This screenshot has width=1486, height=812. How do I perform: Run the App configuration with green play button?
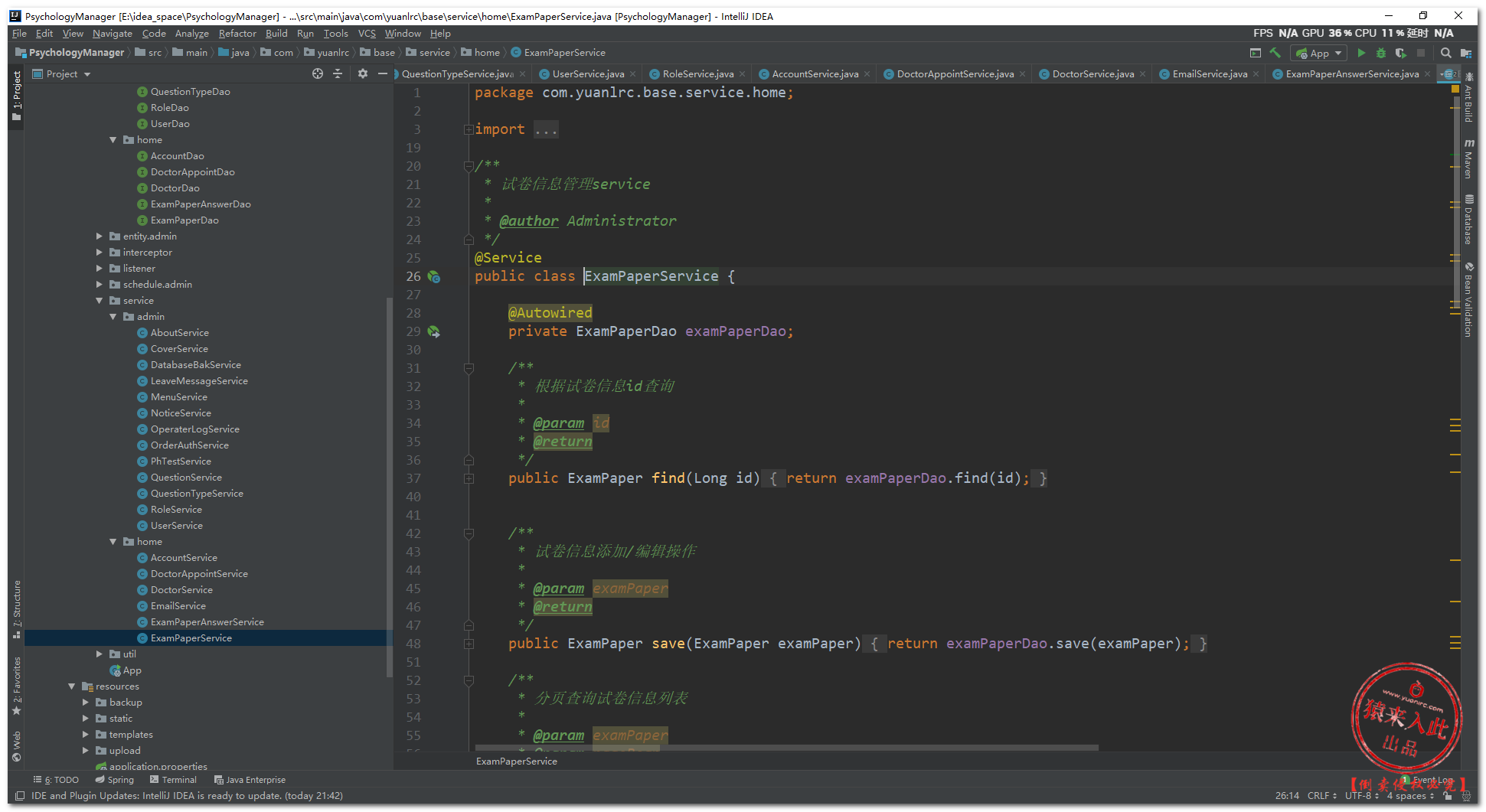click(x=1361, y=53)
